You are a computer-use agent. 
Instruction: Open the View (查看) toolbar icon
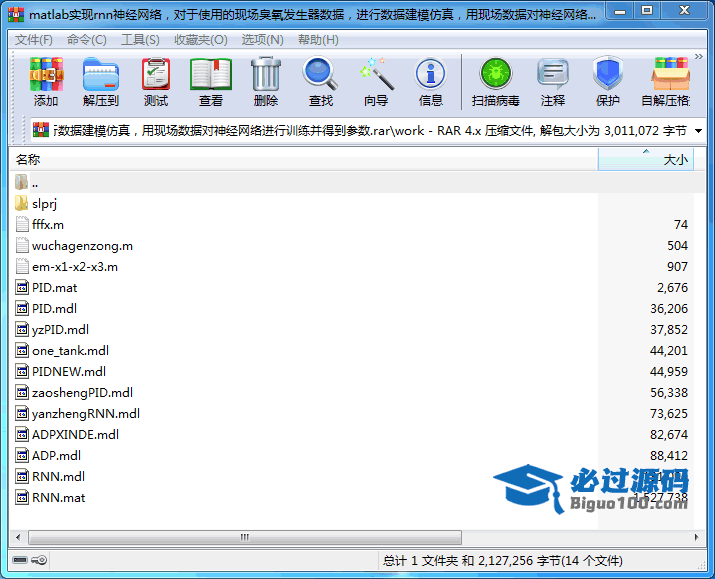(211, 82)
